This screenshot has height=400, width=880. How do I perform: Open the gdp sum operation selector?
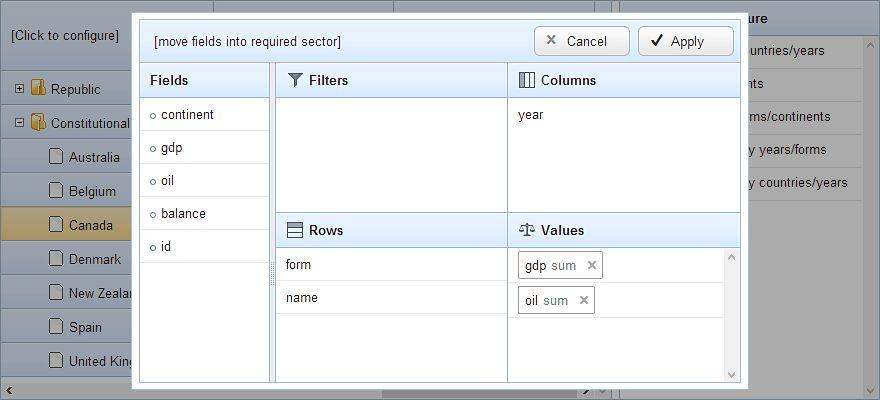pos(564,265)
